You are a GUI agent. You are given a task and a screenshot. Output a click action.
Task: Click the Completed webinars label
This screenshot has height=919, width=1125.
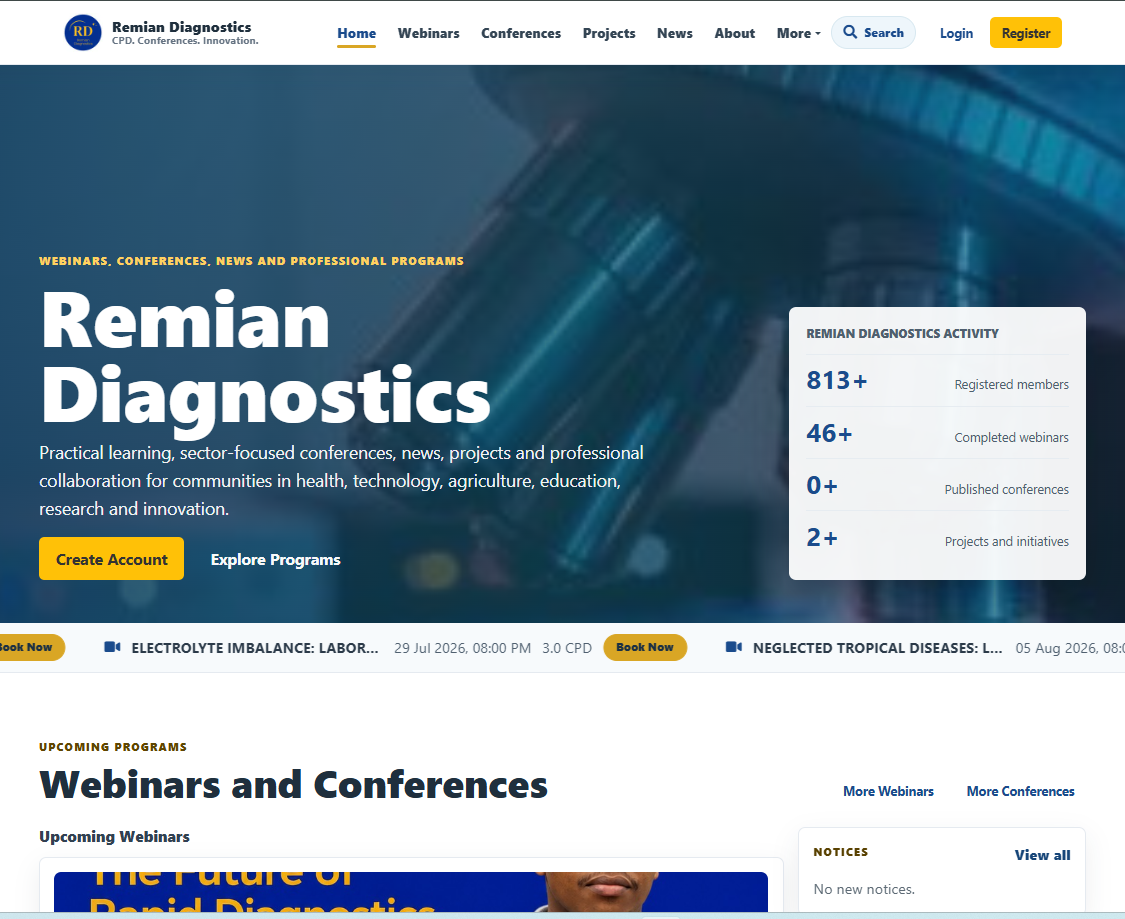coord(1012,438)
